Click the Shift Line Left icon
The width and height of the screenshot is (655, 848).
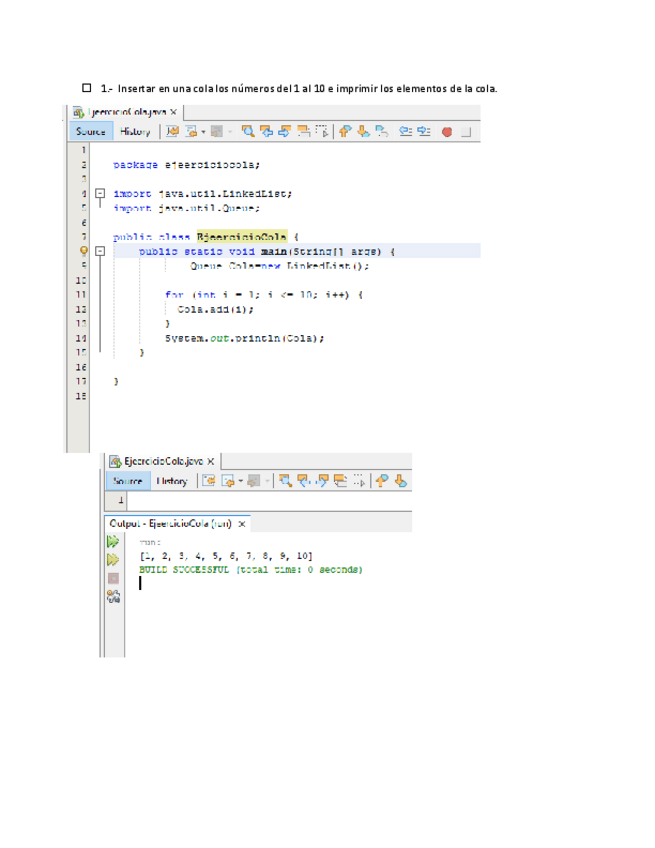(406, 131)
